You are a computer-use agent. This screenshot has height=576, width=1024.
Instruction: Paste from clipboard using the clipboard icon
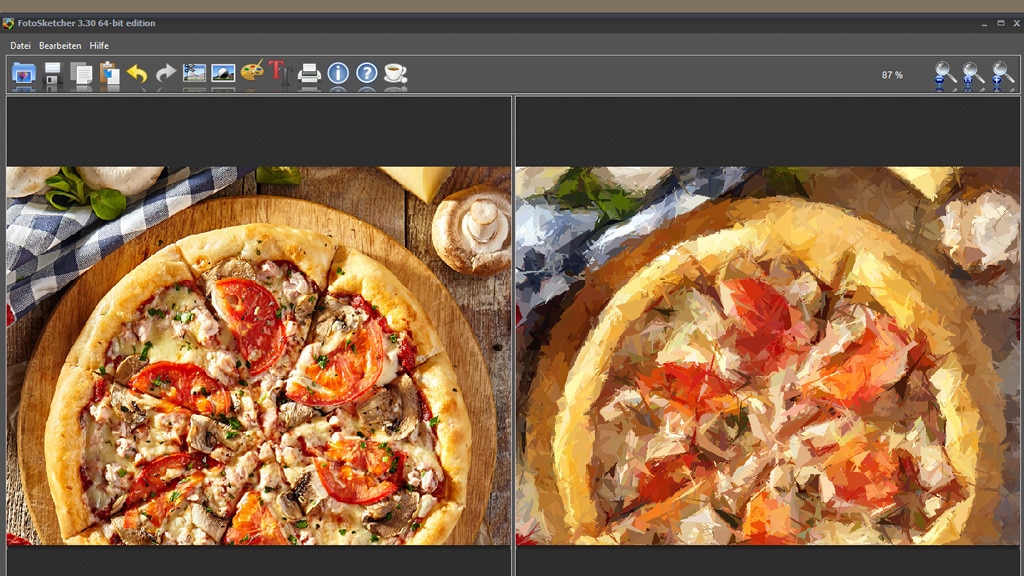tap(110, 74)
